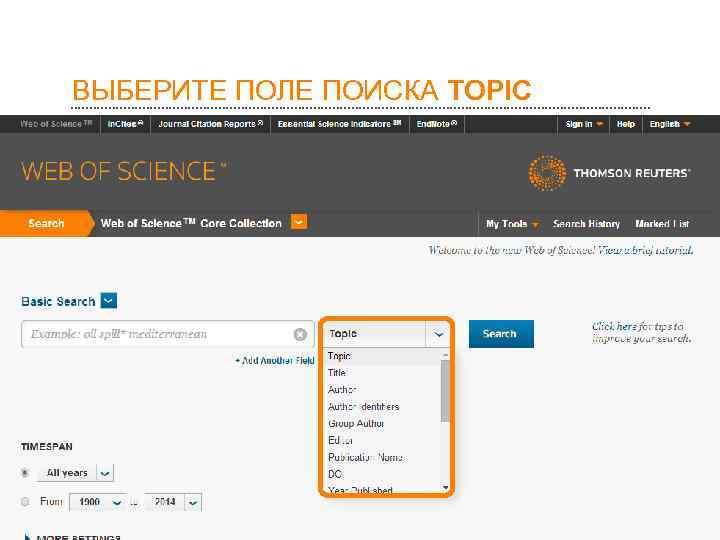
Task: Open the view a brief tutorial link
Action: [645, 250]
